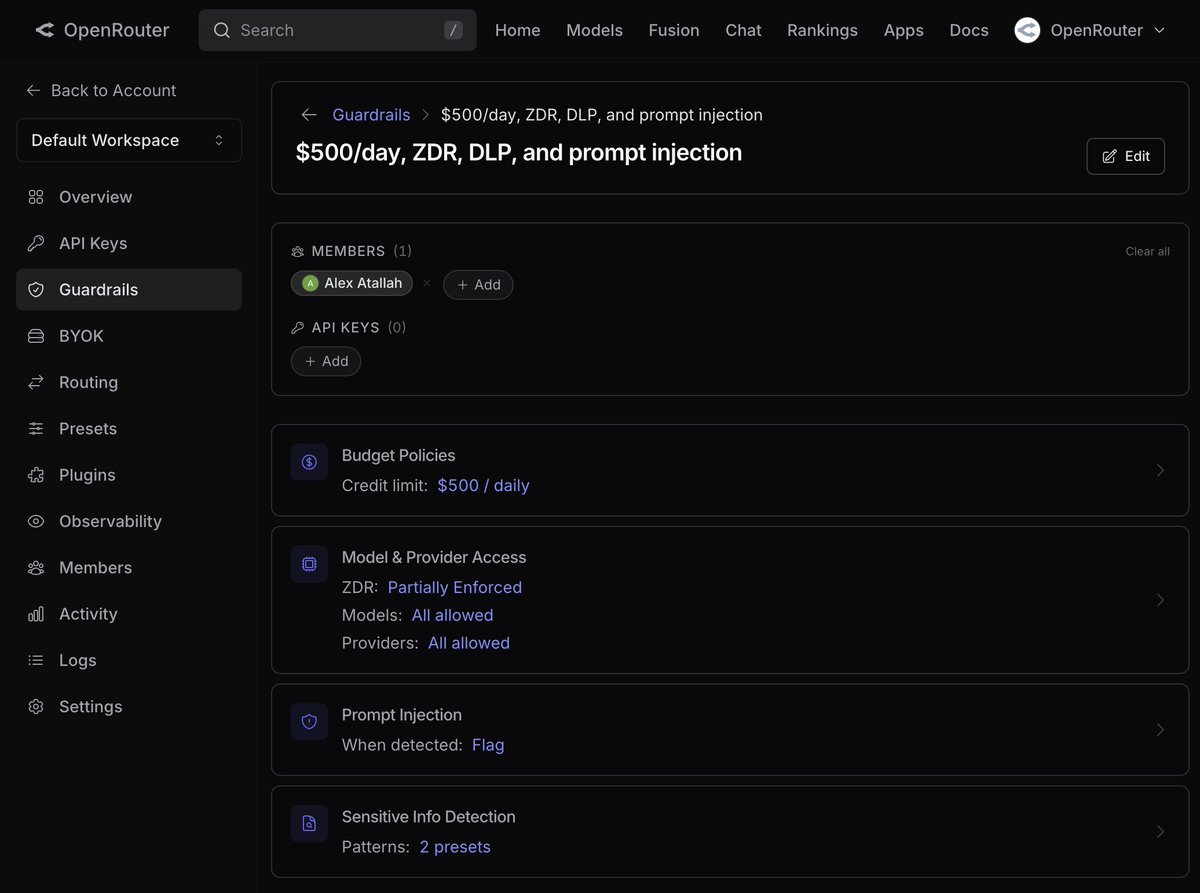Click the Partially Enforced ZDR value
The image size is (1200, 893).
click(455, 587)
